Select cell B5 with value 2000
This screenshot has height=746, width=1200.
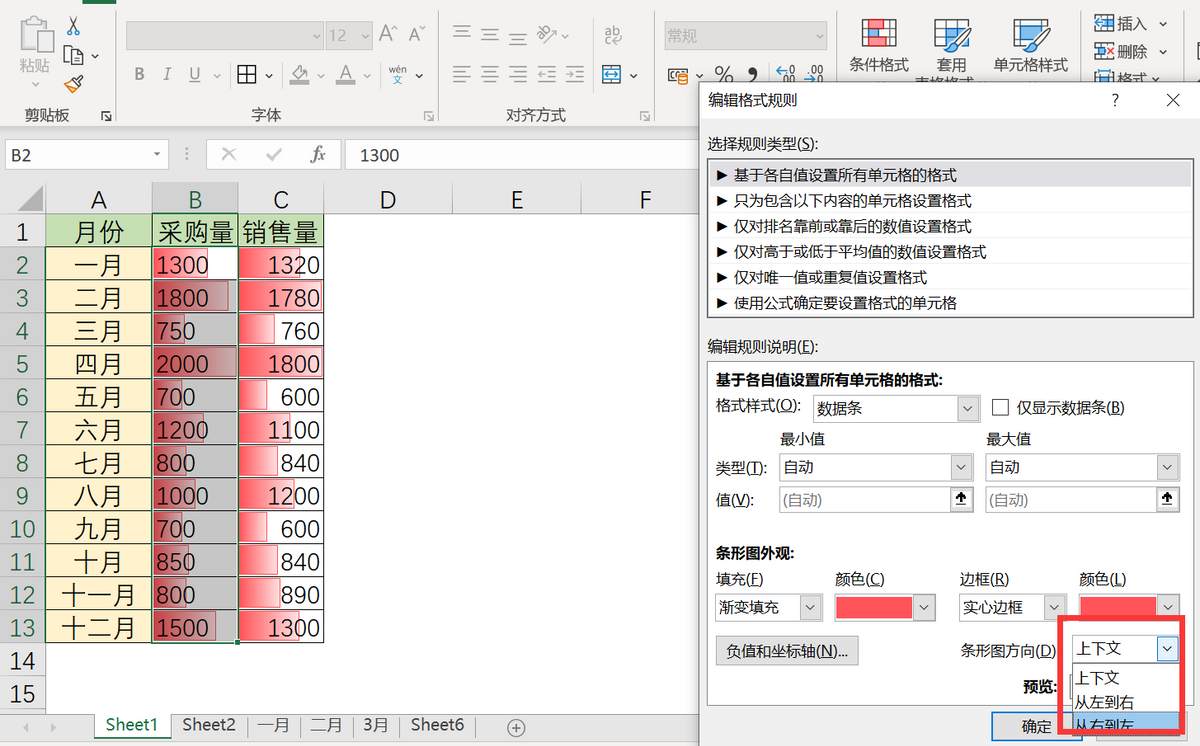[x=195, y=363]
